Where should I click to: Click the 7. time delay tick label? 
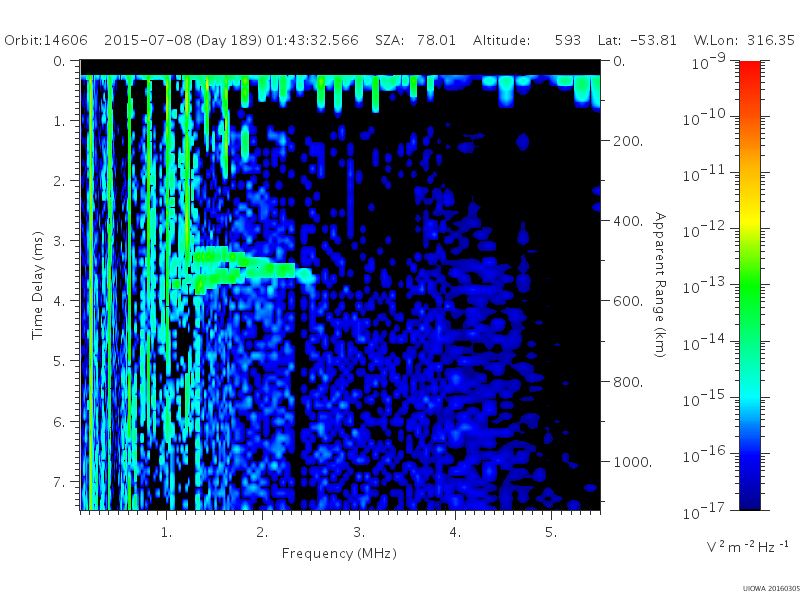pos(60,482)
